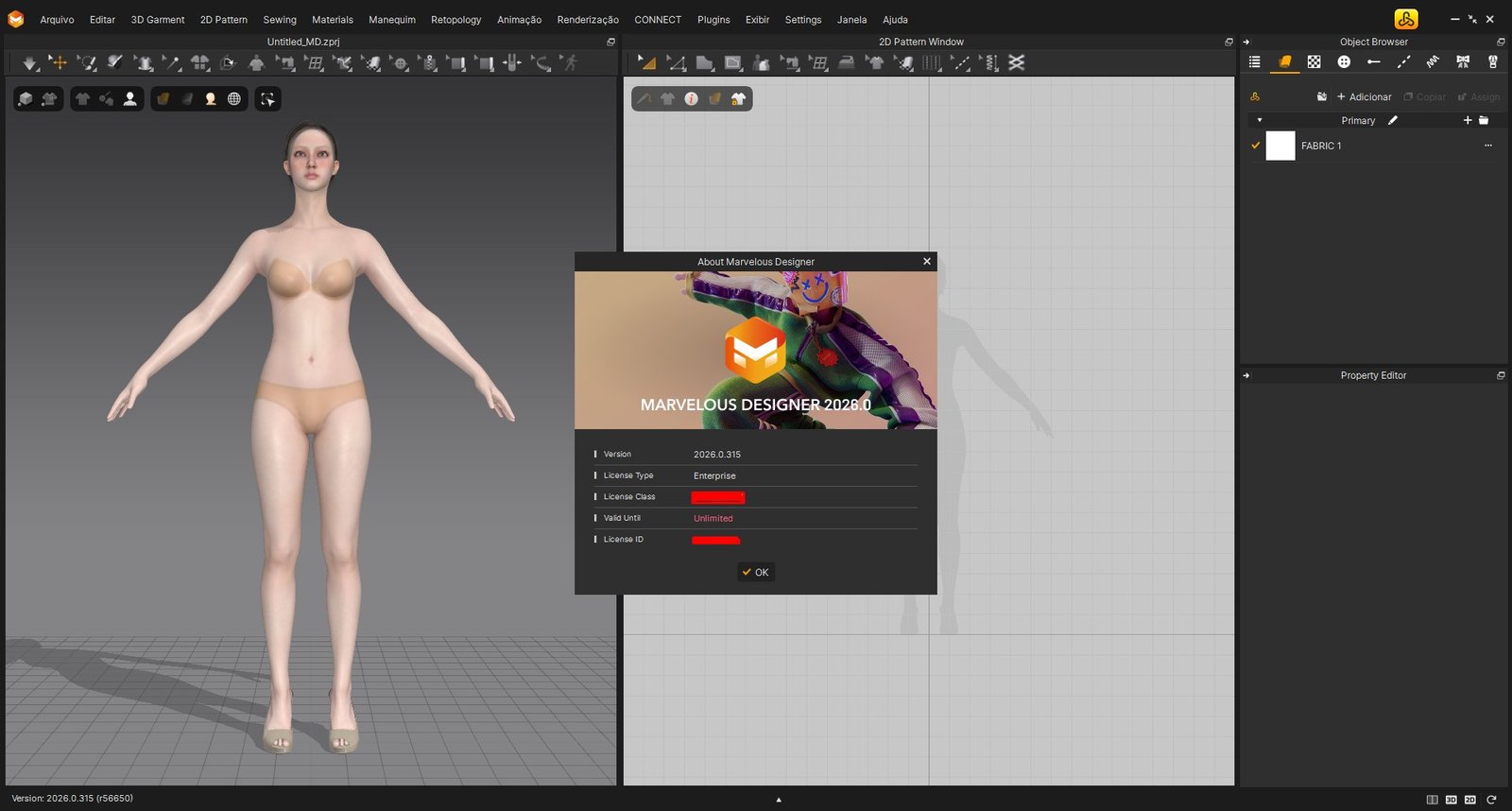Toggle the locked garment icon in 2D view toolbar
This screenshot has height=811, width=1512.
pyautogui.click(x=738, y=98)
